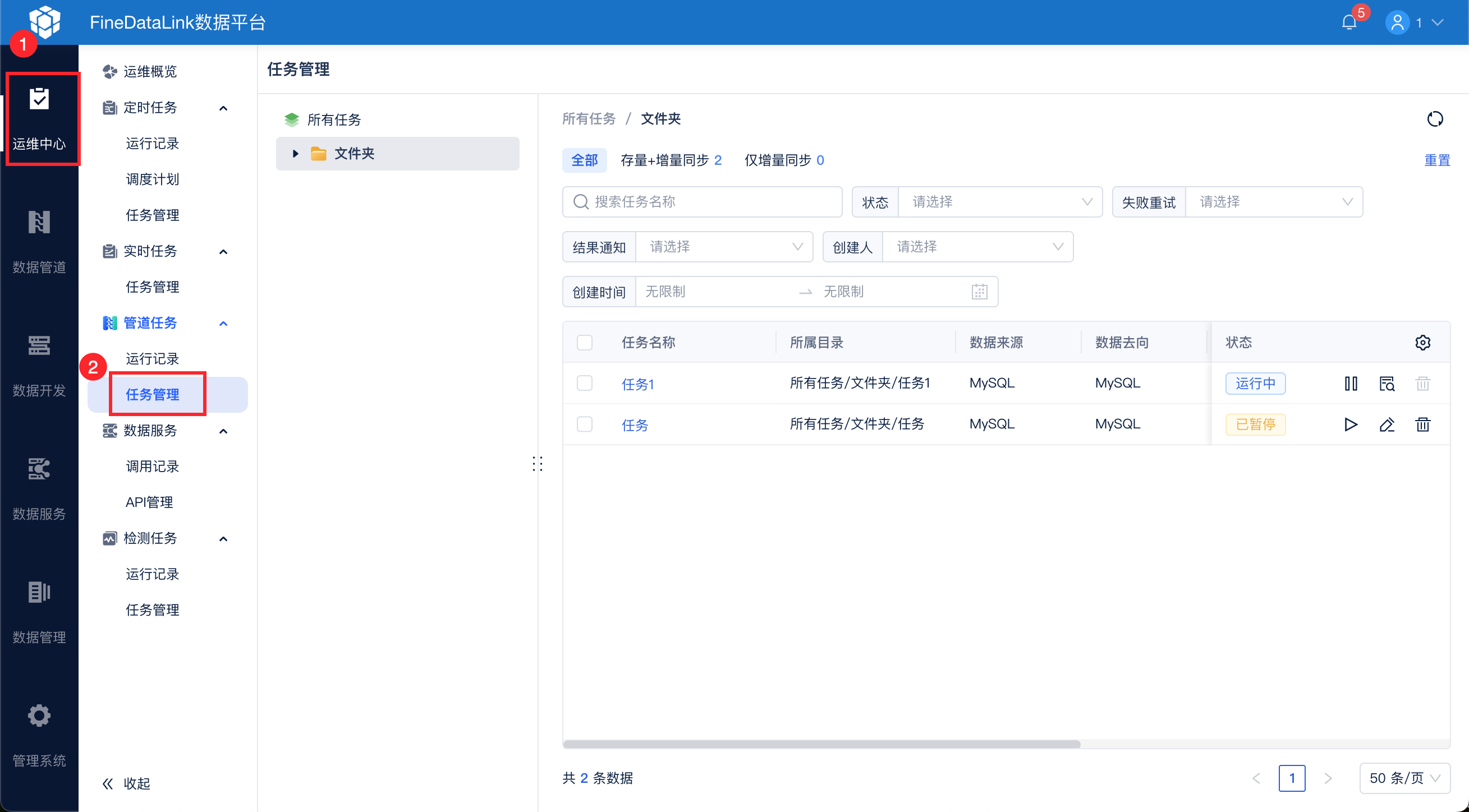Open table column settings gear icon
The image size is (1469, 812).
click(1422, 343)
